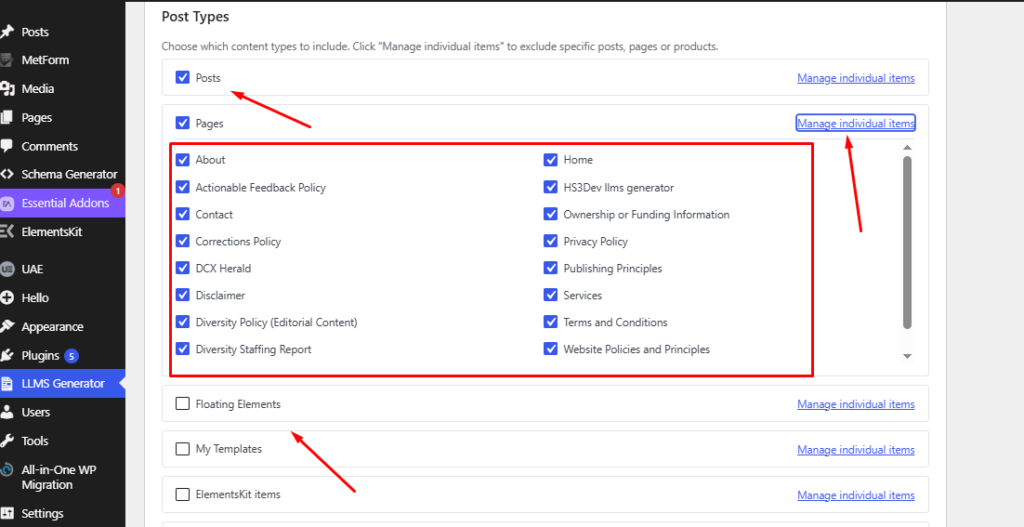Toggle the Website Policies and Principles checkbox

[x=551, y=349]
